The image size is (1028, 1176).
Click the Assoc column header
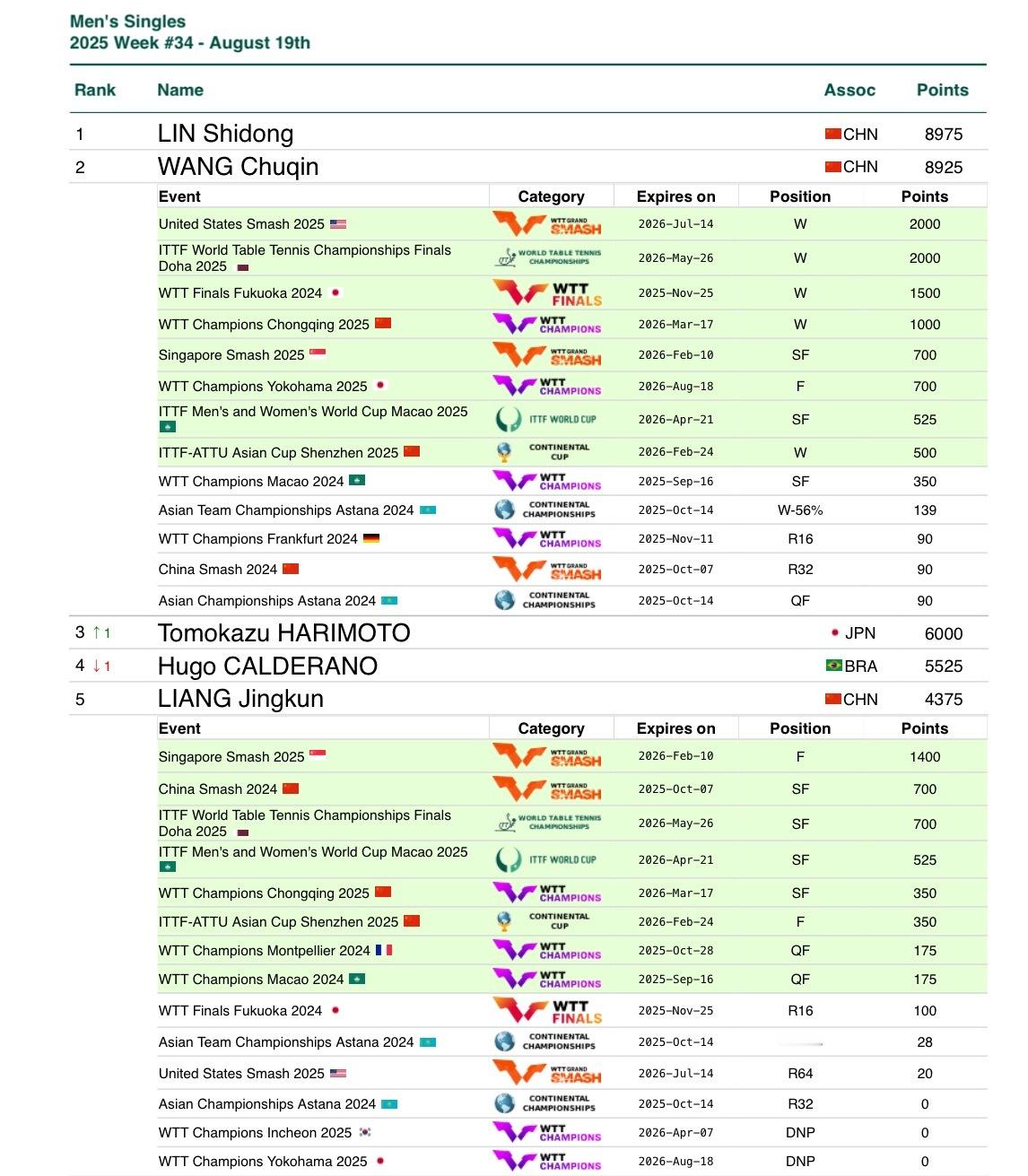pos(849,90)
